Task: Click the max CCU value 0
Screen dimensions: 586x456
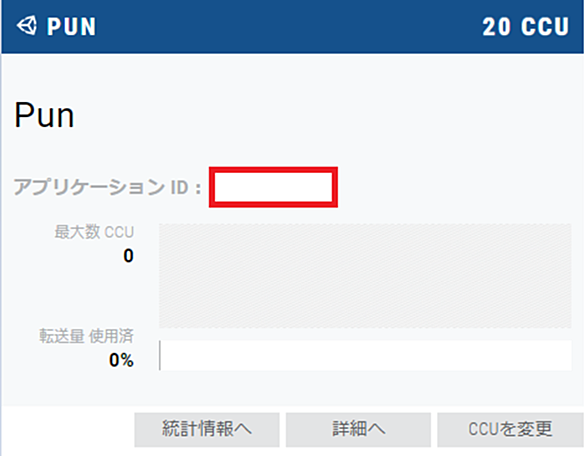Action: click(x=128, y=256)
